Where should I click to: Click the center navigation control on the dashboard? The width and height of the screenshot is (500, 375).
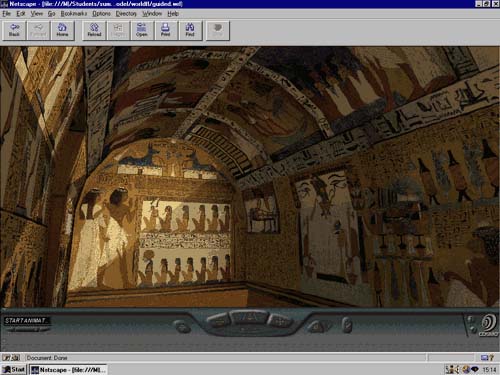point(249,317)
